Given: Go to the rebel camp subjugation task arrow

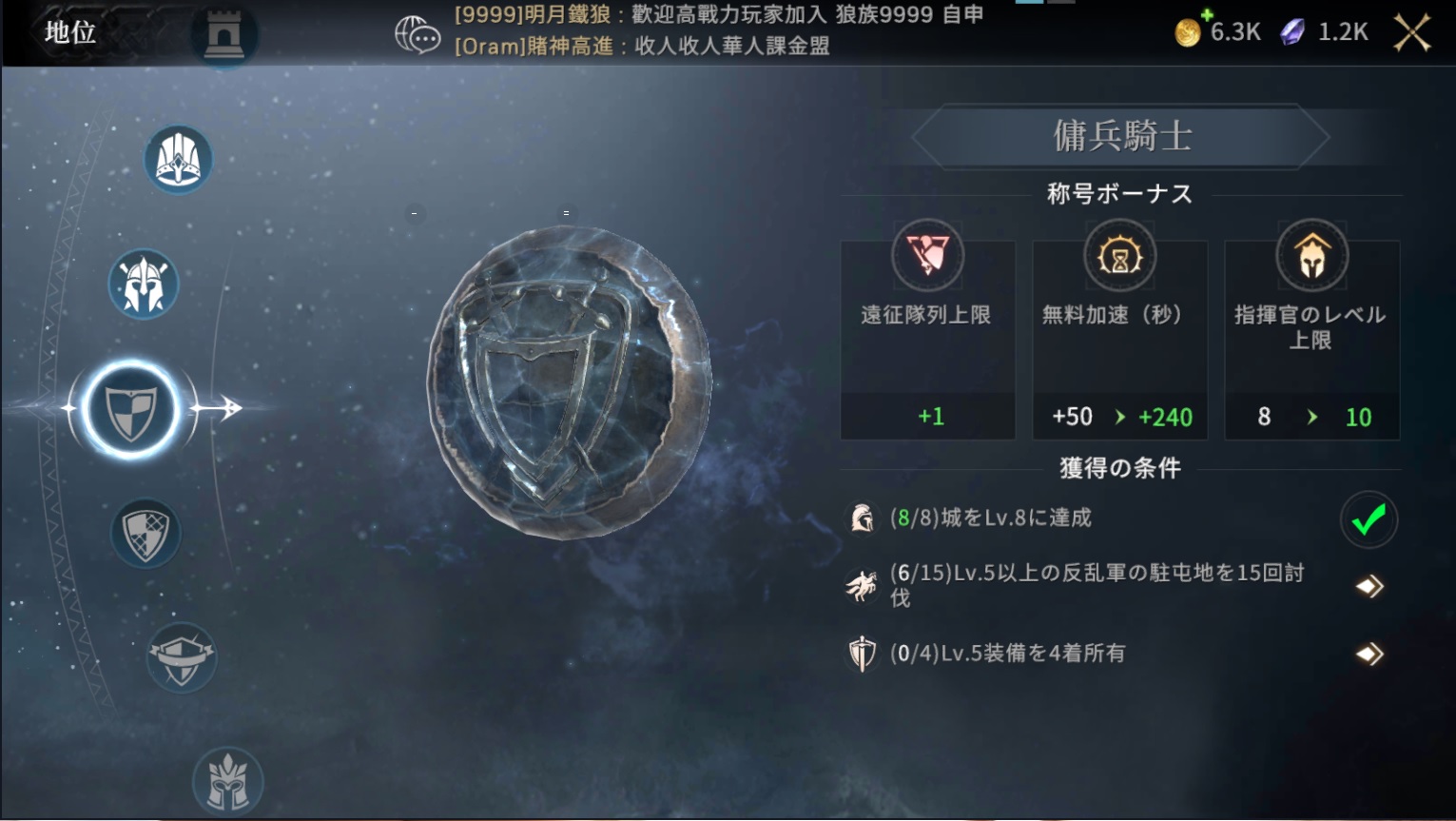Looking at the screenshot, I should click(1369, 586).
